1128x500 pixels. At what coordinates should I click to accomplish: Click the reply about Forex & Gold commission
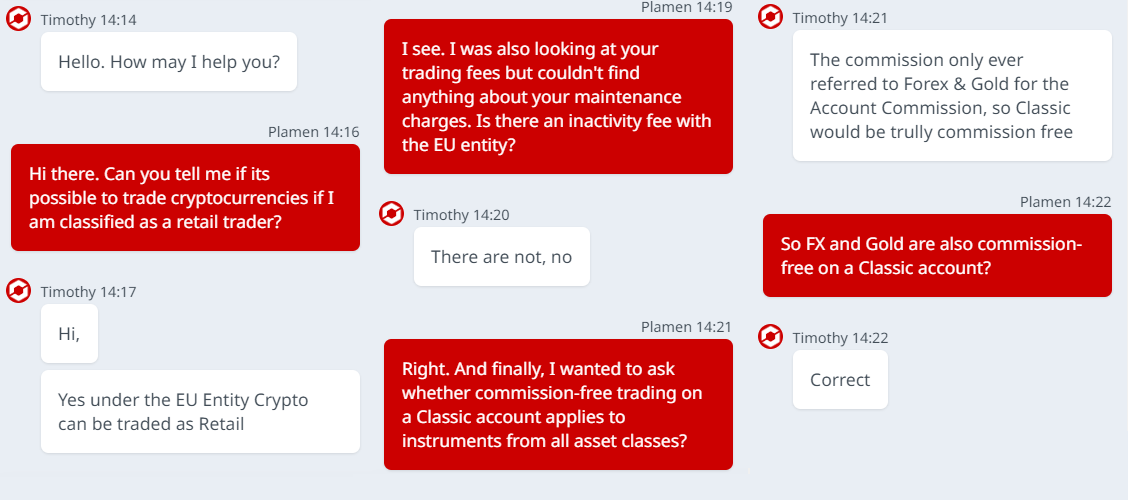952,96
